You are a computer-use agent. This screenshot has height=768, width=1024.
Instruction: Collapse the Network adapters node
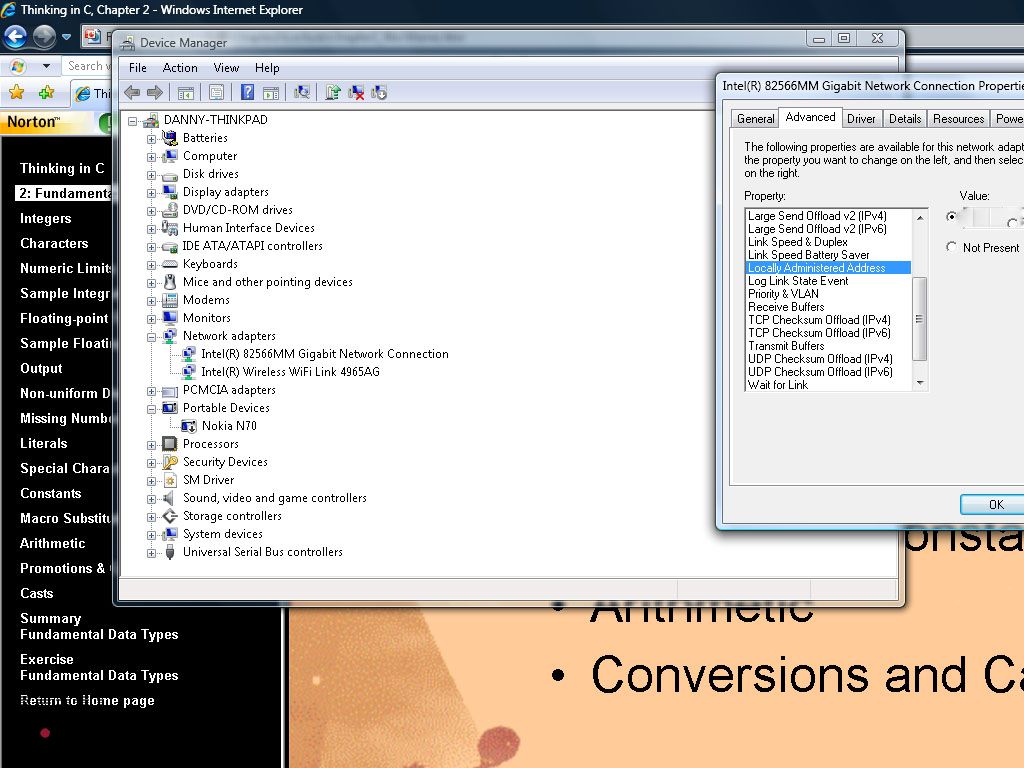click(152, 336)
